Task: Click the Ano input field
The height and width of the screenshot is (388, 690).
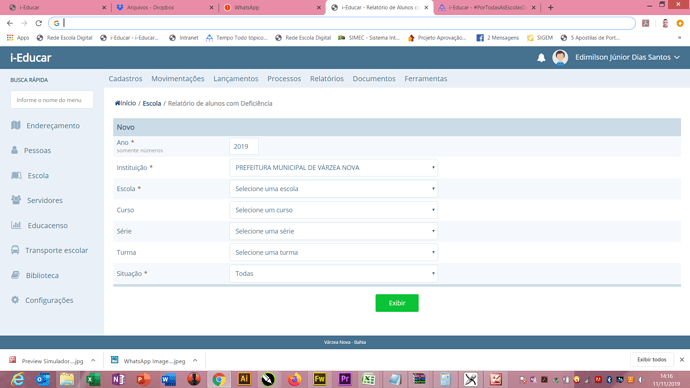Action: (x=244, y=146)
